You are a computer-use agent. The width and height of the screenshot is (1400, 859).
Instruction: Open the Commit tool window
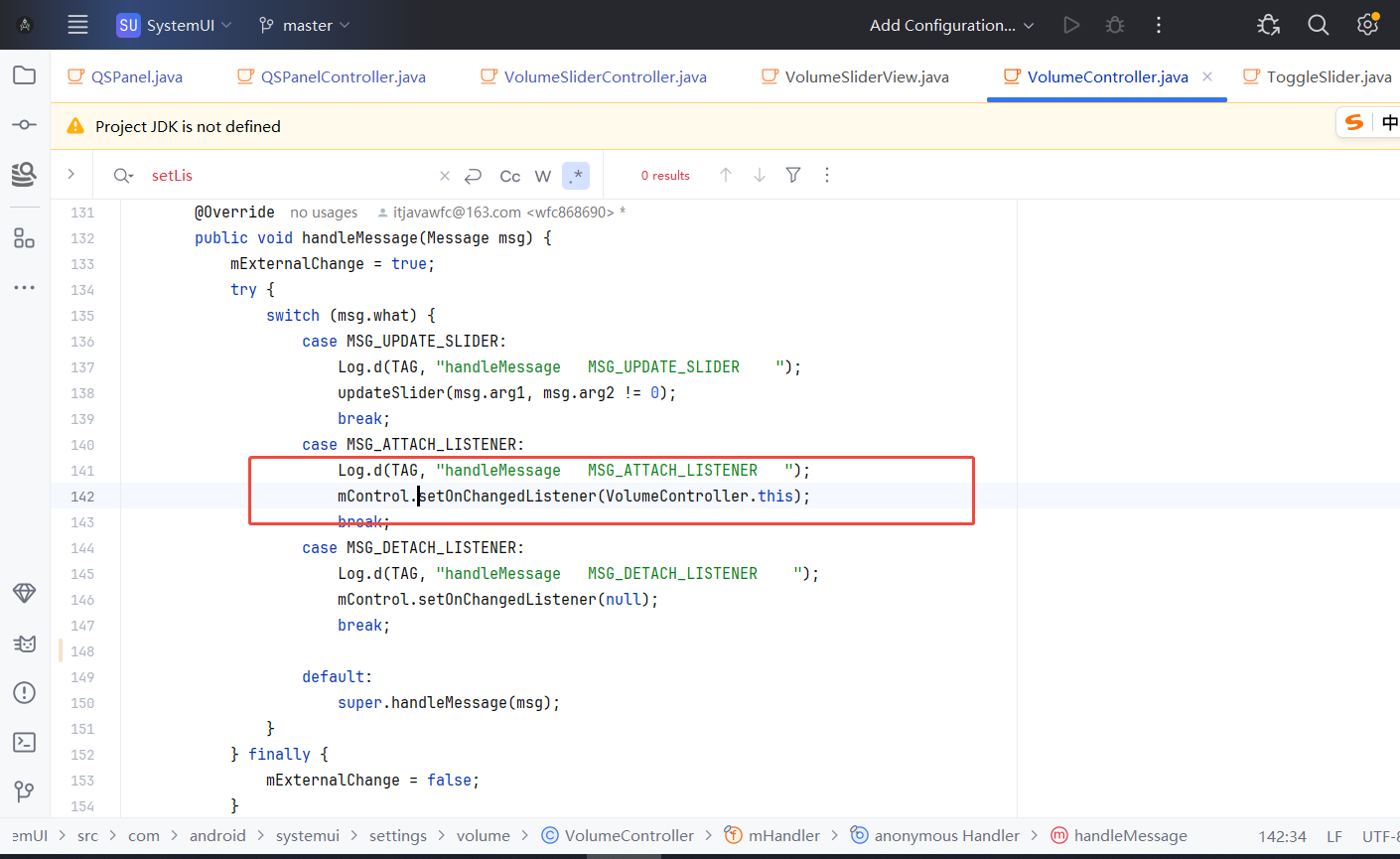pyautogui.click(x=25, y=124)
